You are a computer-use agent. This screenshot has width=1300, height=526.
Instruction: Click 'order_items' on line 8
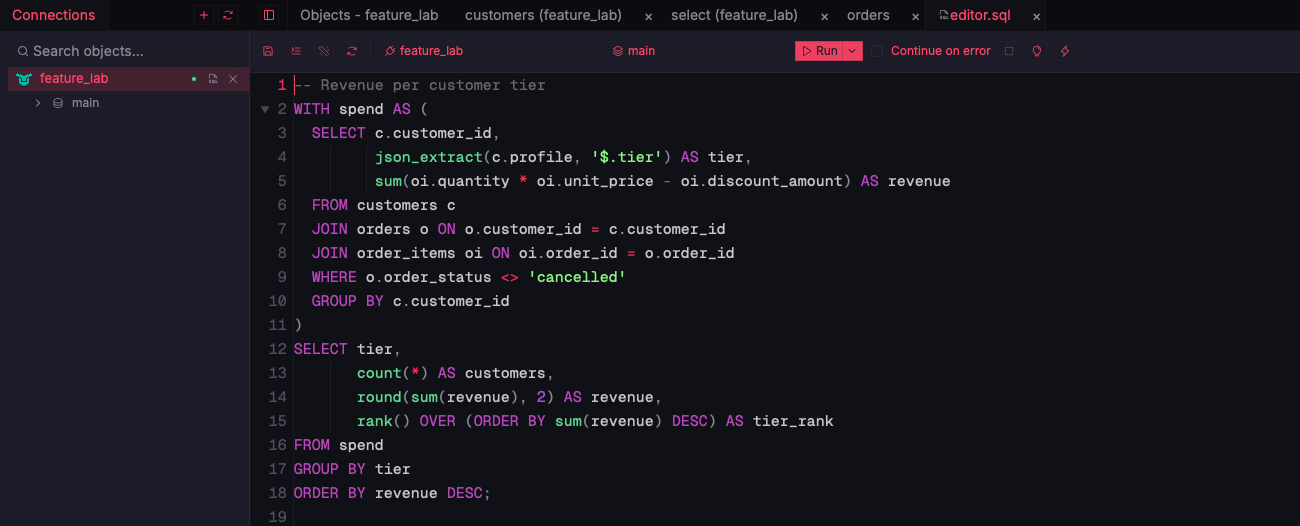406,253
